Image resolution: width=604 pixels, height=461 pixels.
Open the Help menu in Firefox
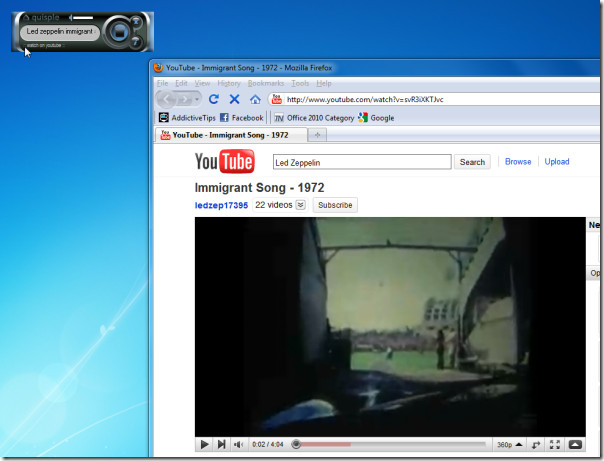pos(324,83)
